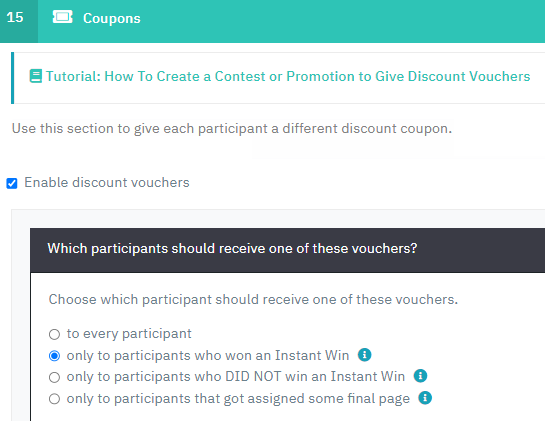The height and width of the screenshot is (421, 545).
Task: Open the discount vouchers tutorial link
Action: 288,76
